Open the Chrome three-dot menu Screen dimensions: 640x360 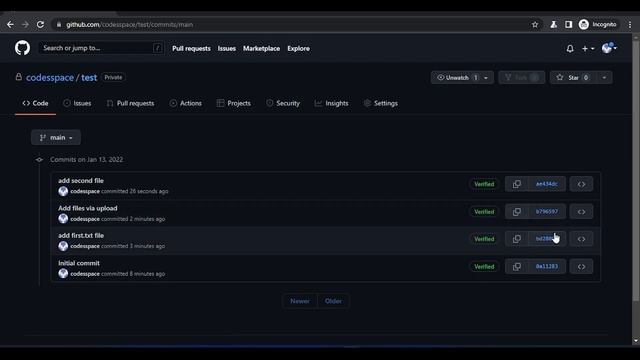coord(630,24)
